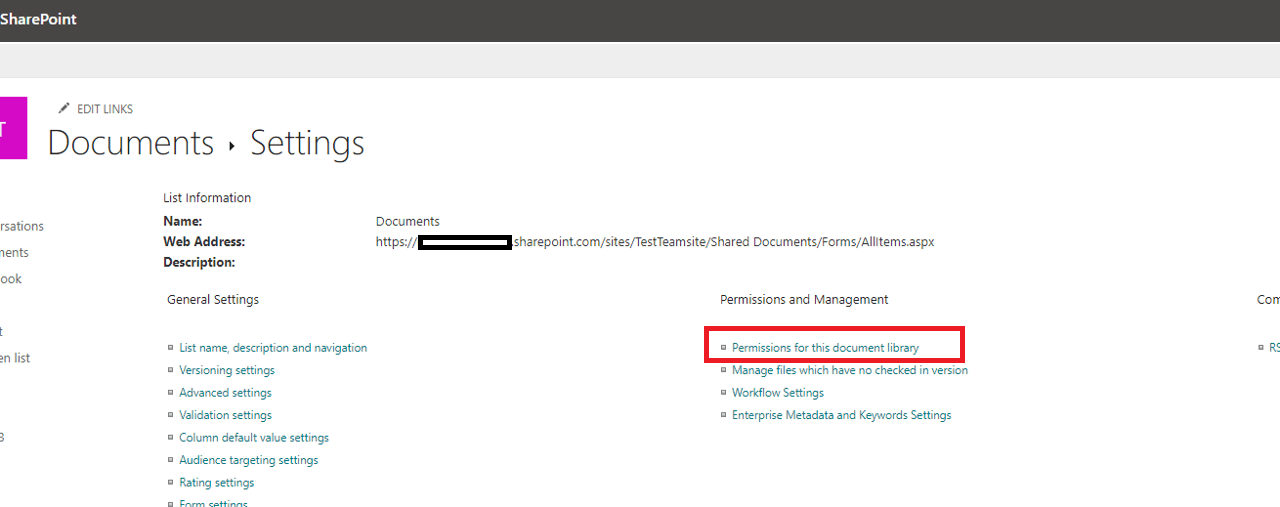Click the Permissions and Management heading
This screenshot has height=507, width=1280.
(804, 299)
